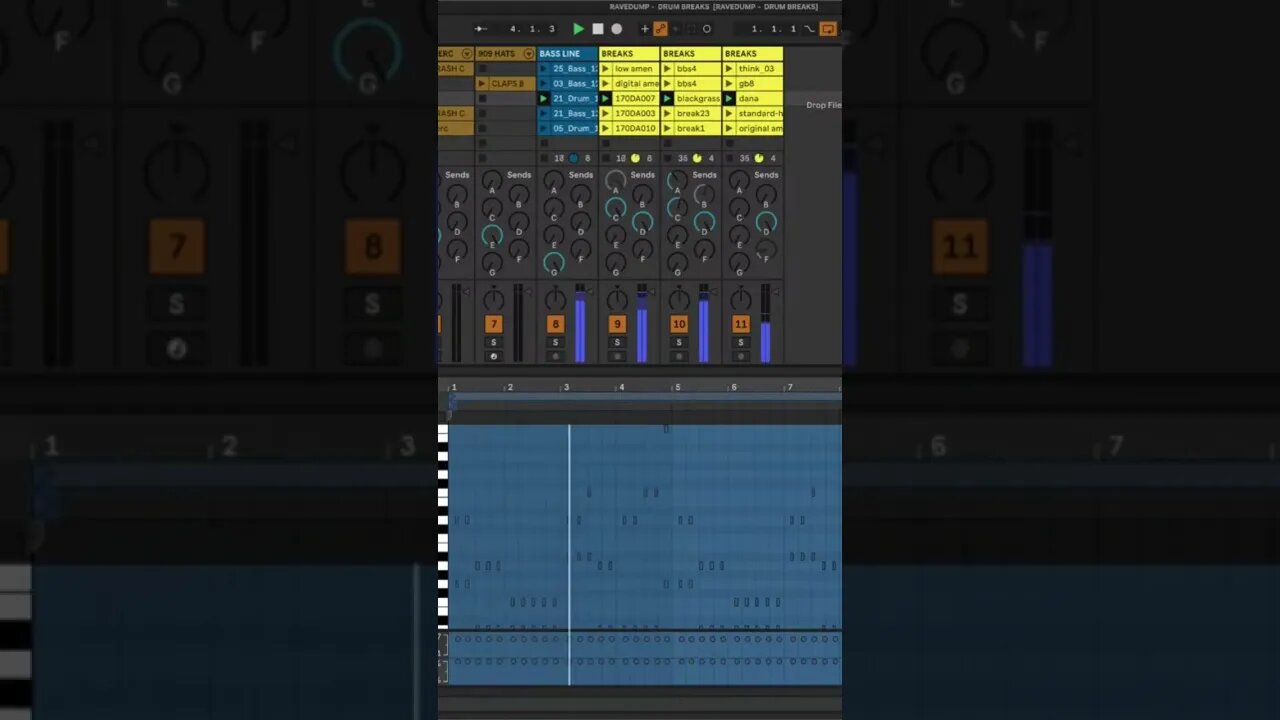Select the BASS LINE track header
This screenshot has height=720, width=1280.
click(567, 54)
